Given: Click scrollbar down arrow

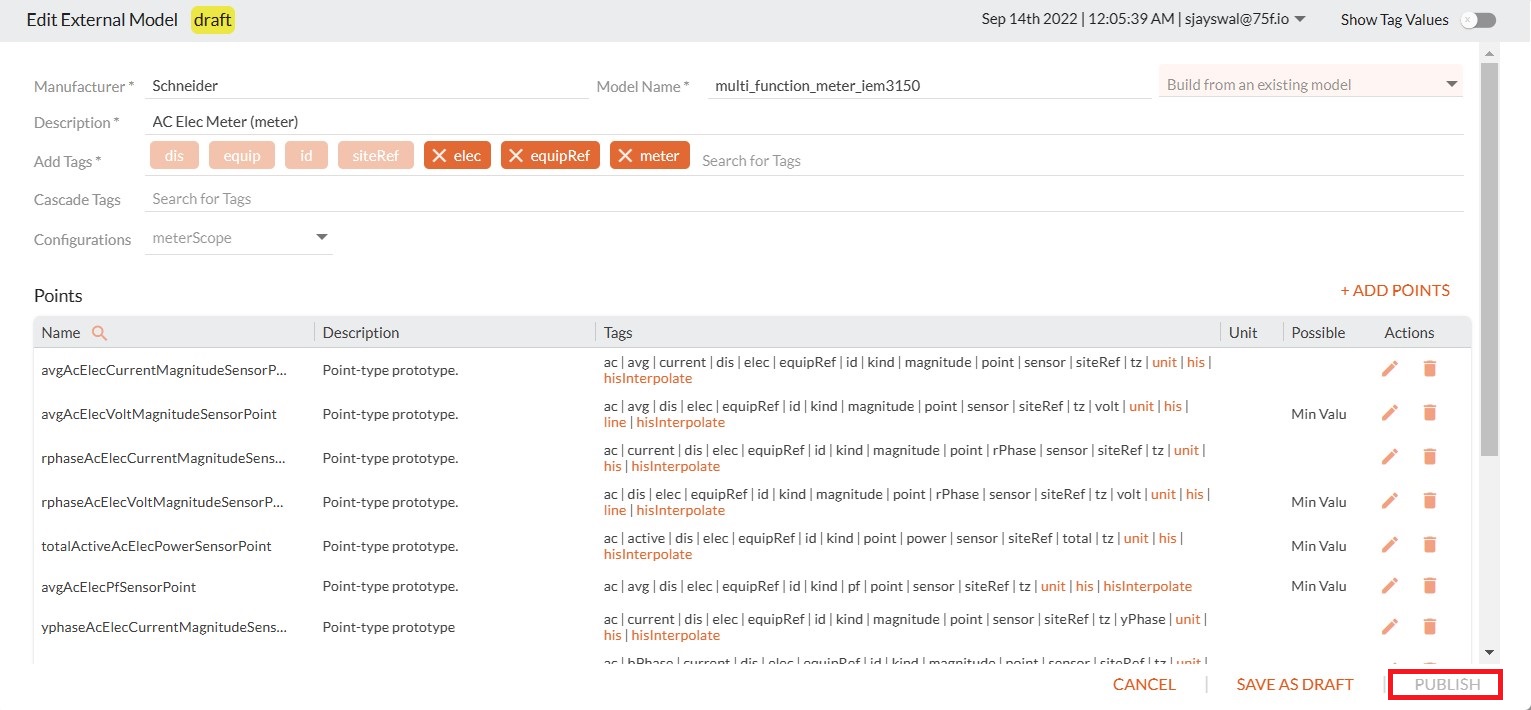Looking at the screenshot, I should [x=1489, y=652].
